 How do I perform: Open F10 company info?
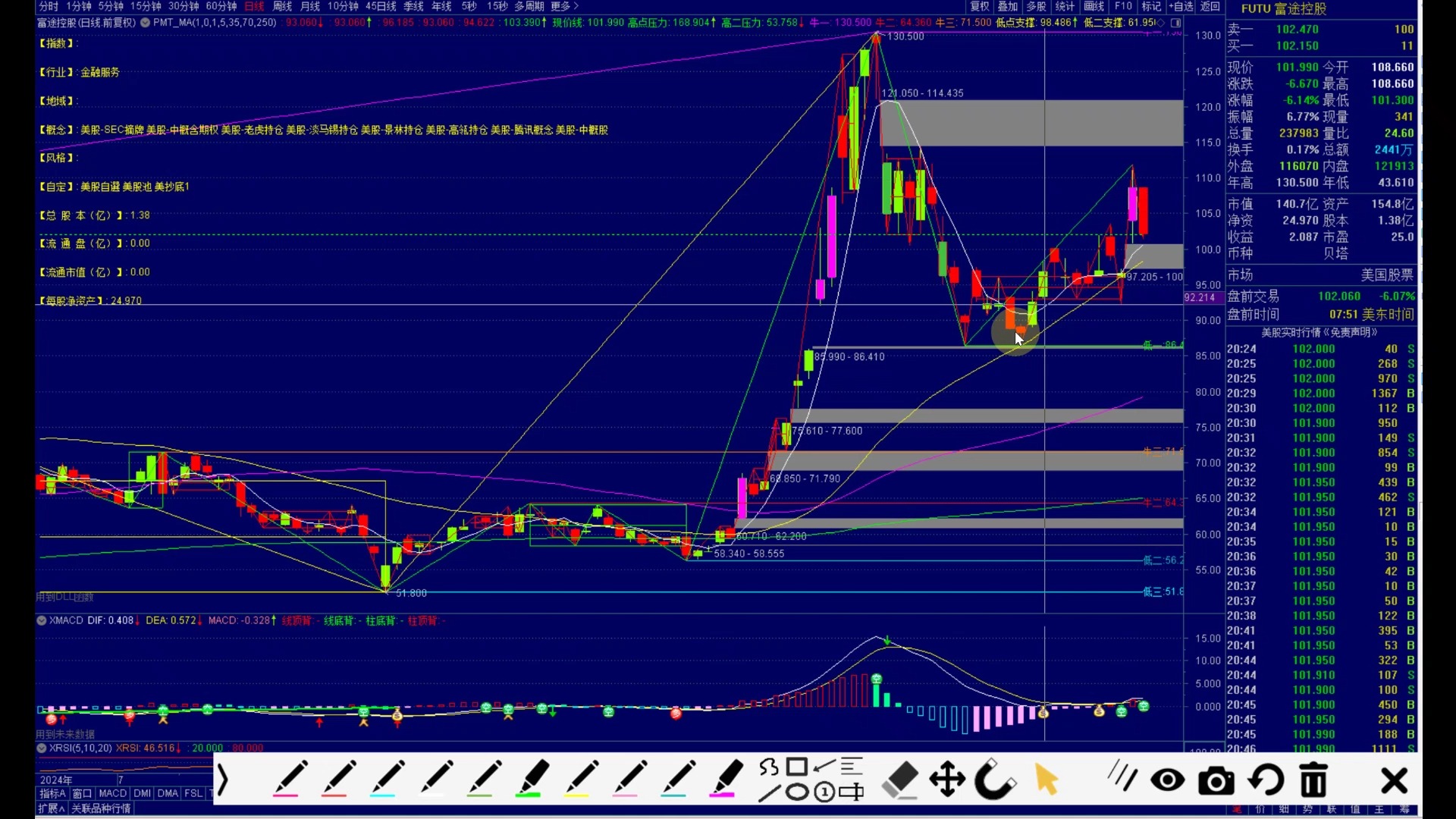pos(1123,6)
